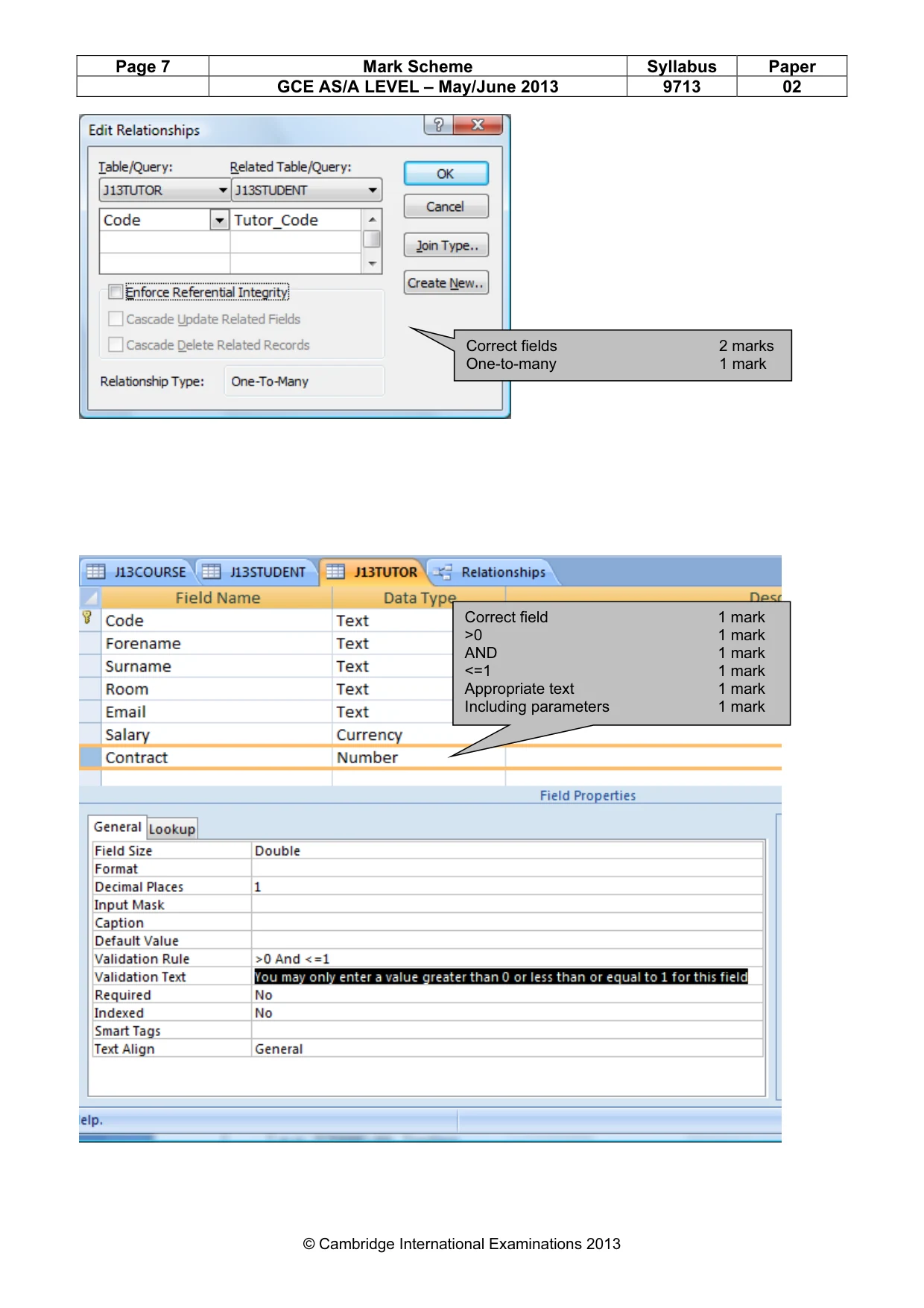Click the J13COURSE table tab icon
Screen dimensions: 924x1308
pyautogui.click(x=95, y=572)
